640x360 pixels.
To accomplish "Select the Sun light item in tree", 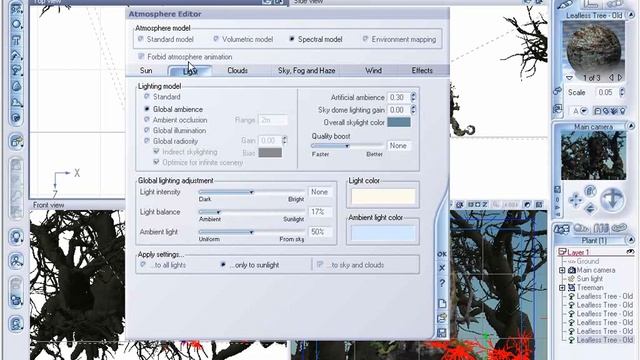I will click(x=589, y=279).
